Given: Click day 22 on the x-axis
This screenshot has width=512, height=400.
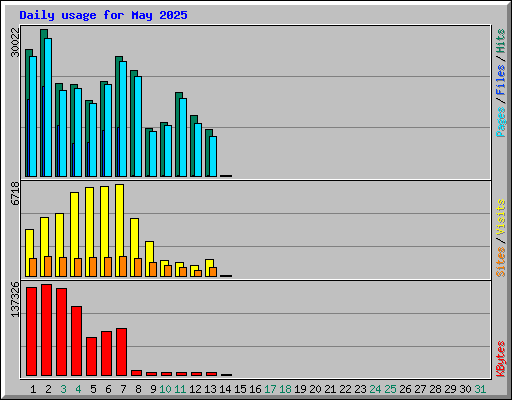Looking at the screenshot, I should click(x=345, y=389).
